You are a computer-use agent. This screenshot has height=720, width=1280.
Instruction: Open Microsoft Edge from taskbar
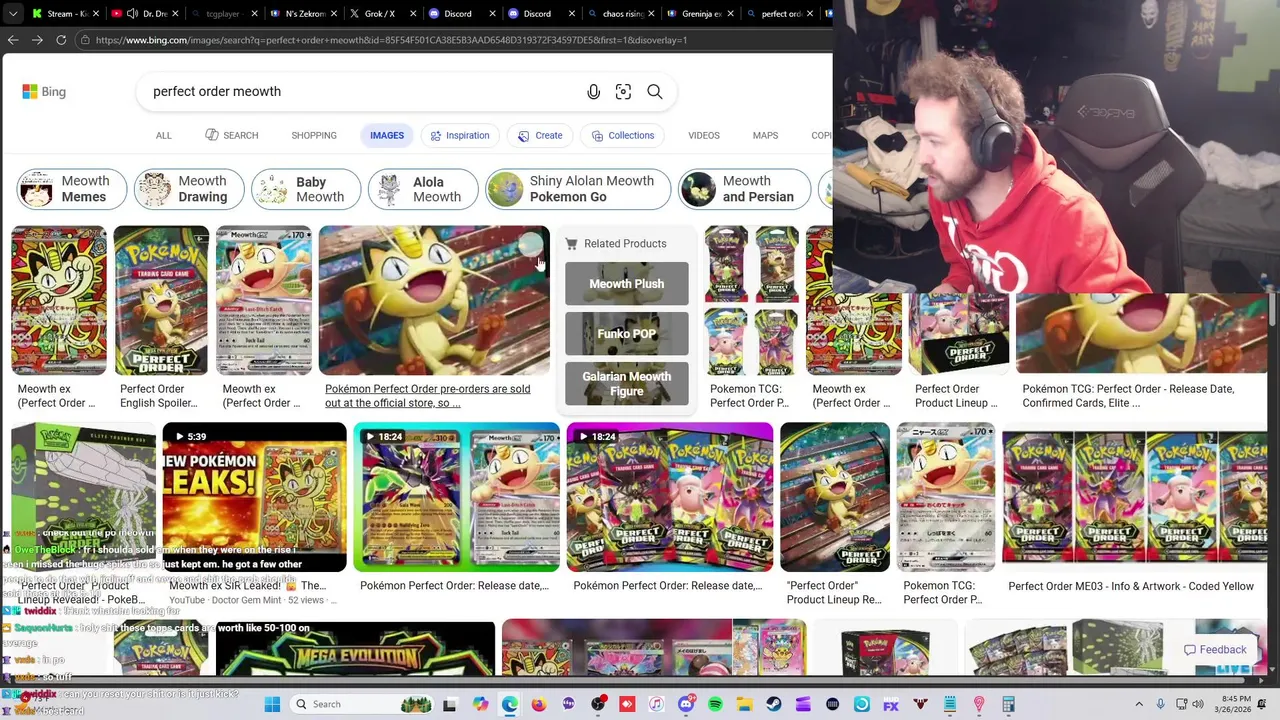[x=510, y=704]
